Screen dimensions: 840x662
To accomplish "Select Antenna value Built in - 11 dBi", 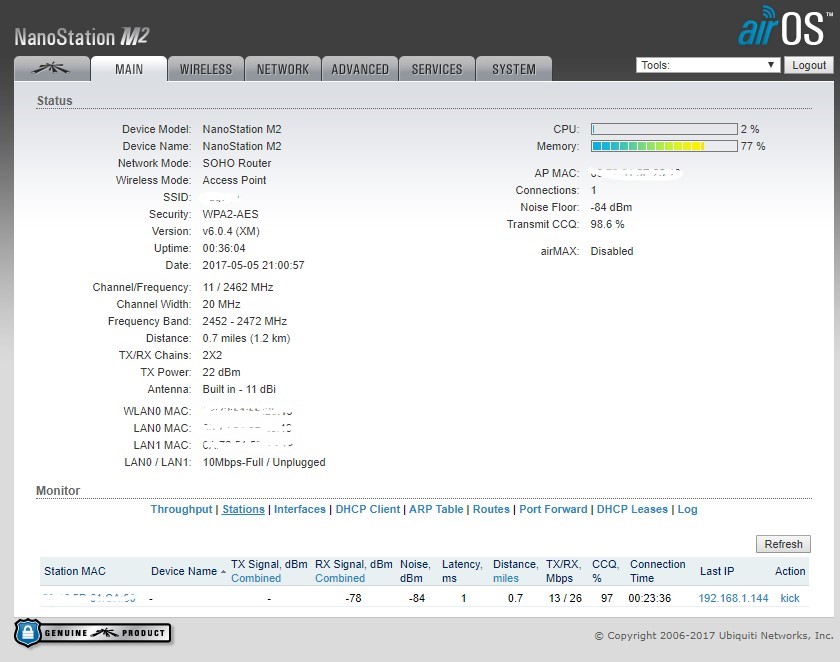I will click(x=239, y=389).
